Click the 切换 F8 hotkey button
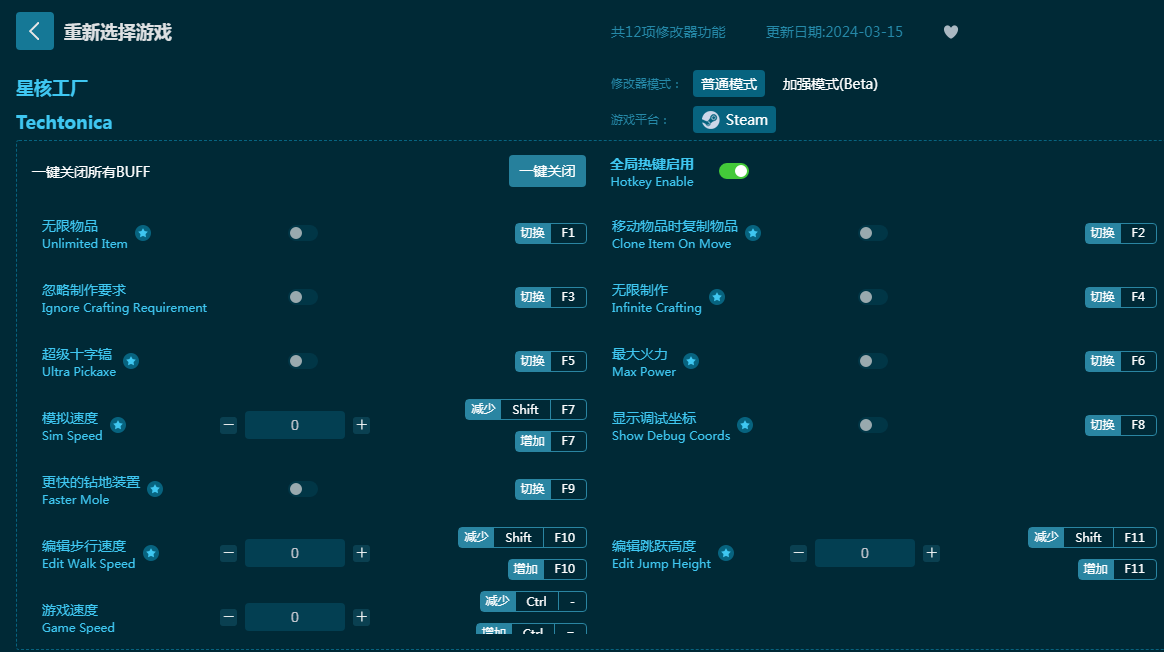1164x652 pixels. click(1121, 425)
